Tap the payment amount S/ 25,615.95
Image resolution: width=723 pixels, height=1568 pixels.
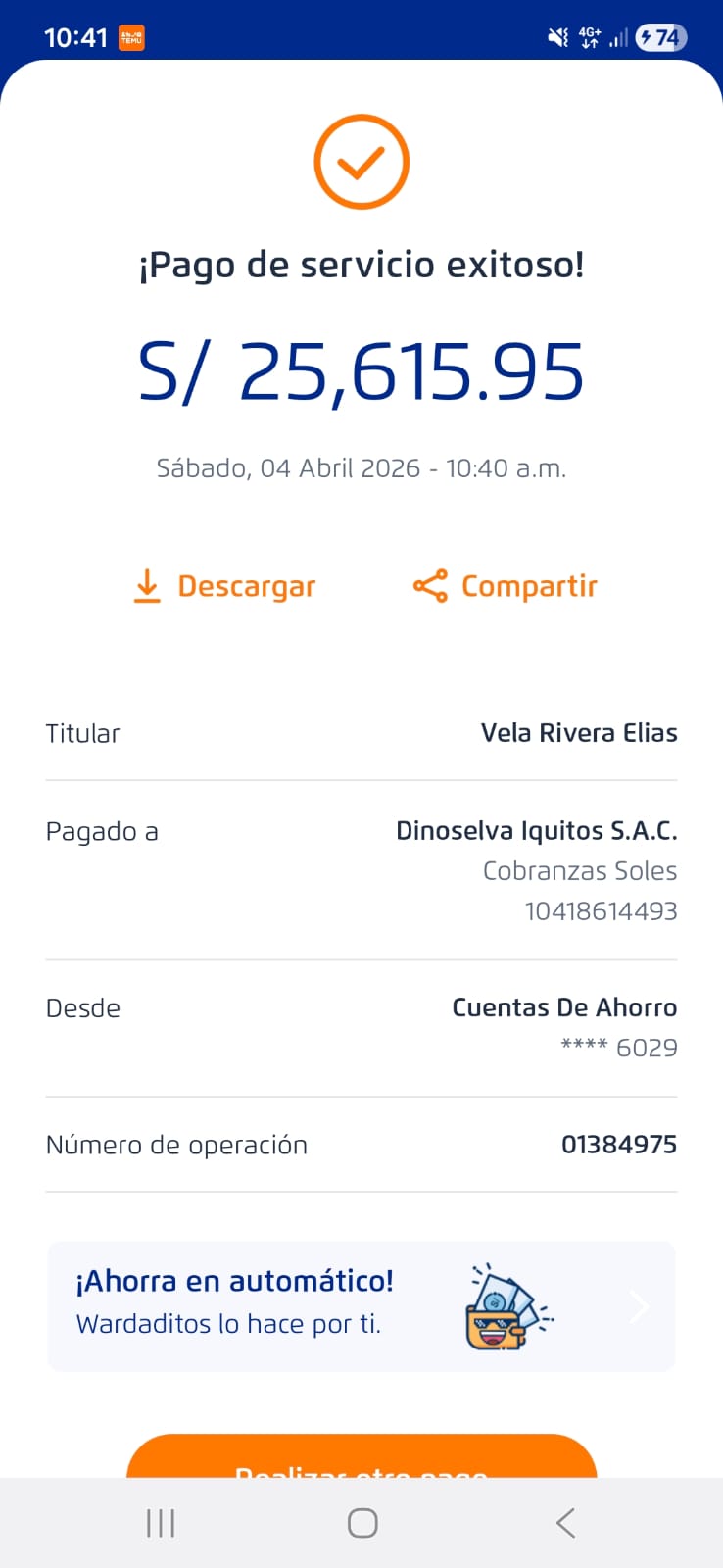pyautogui.click(x=361, y=372)
